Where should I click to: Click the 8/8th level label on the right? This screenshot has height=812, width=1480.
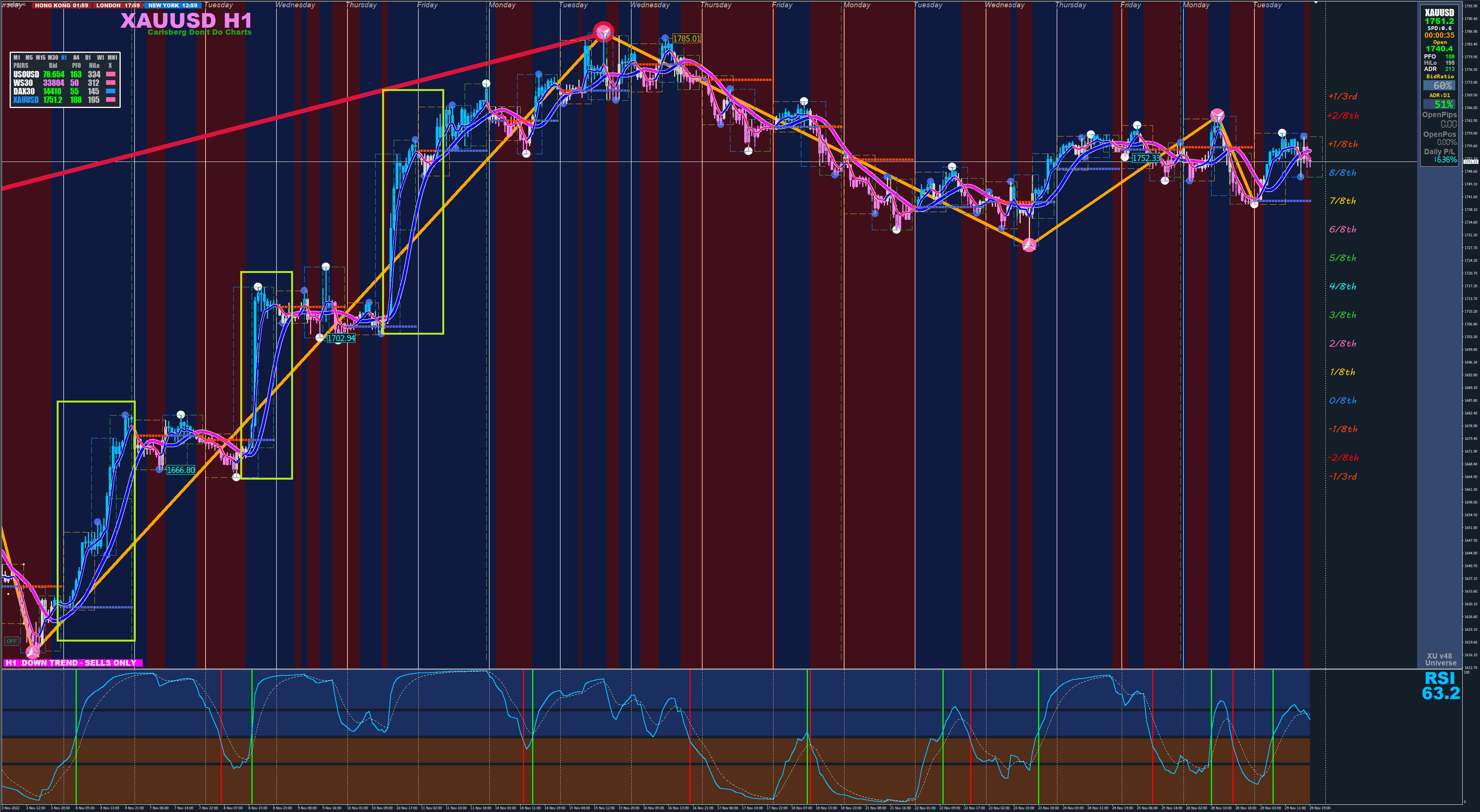[1342, 172]
